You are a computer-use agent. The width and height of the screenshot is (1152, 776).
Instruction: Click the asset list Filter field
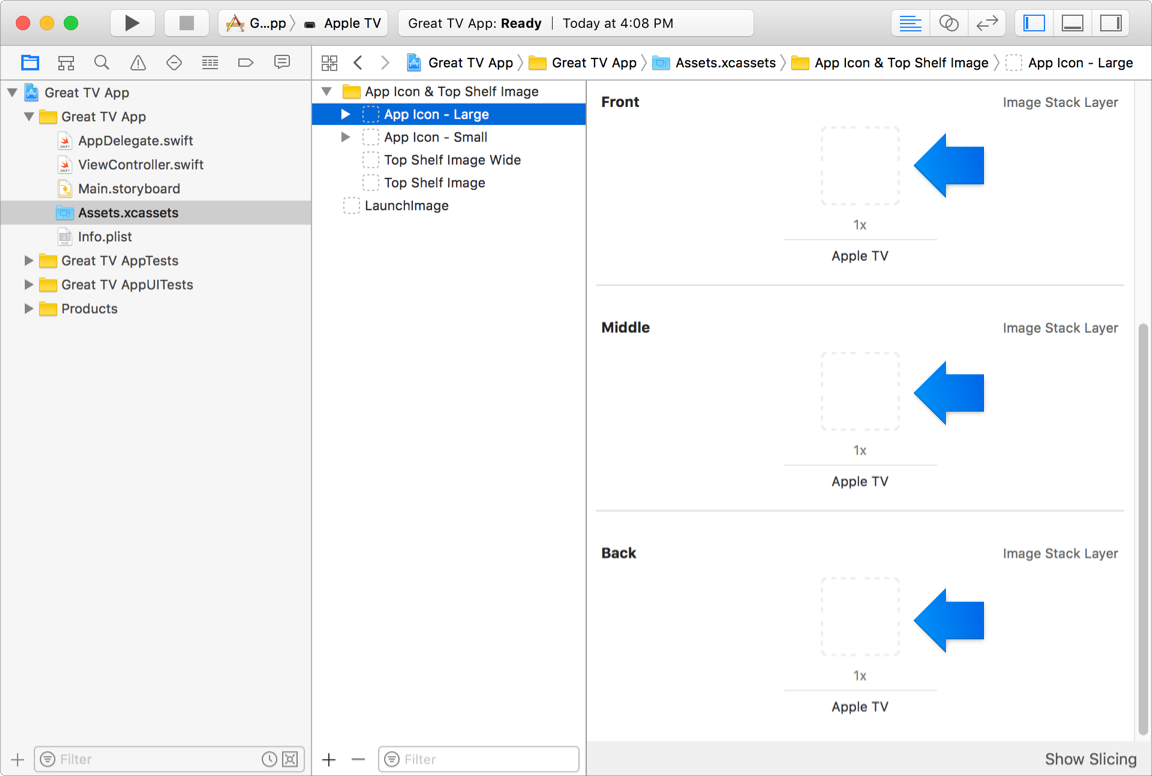click(x=479, y=760)
